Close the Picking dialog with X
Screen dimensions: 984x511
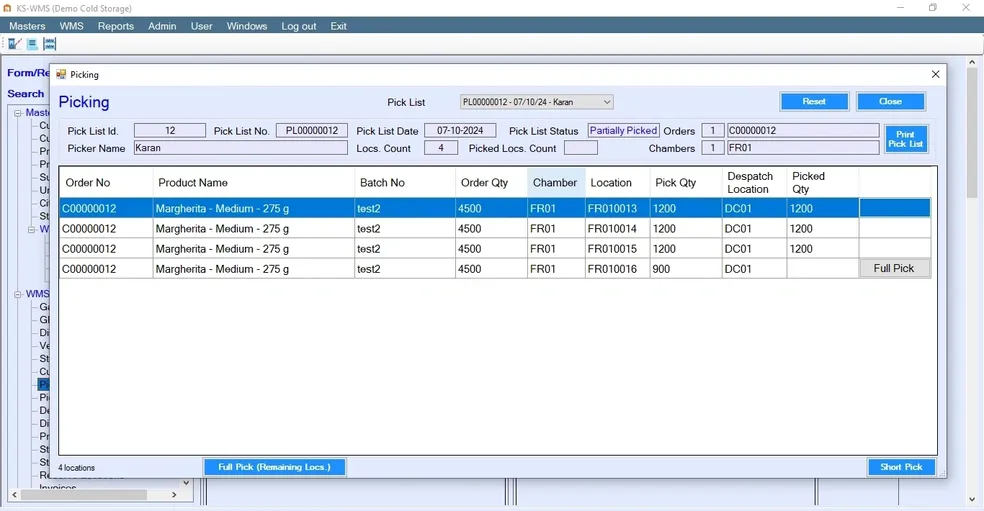coord(935,74)
